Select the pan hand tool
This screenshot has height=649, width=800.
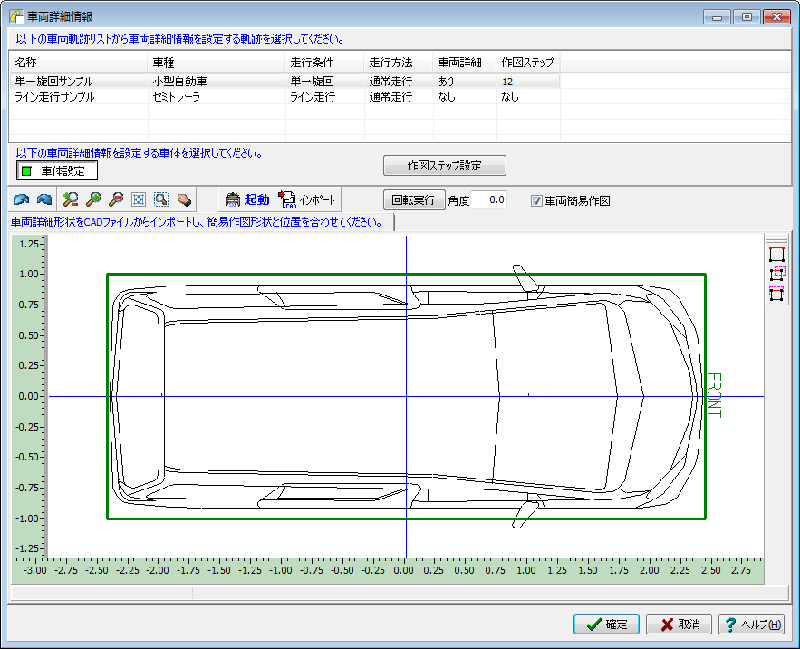click(x=184, y=199)
